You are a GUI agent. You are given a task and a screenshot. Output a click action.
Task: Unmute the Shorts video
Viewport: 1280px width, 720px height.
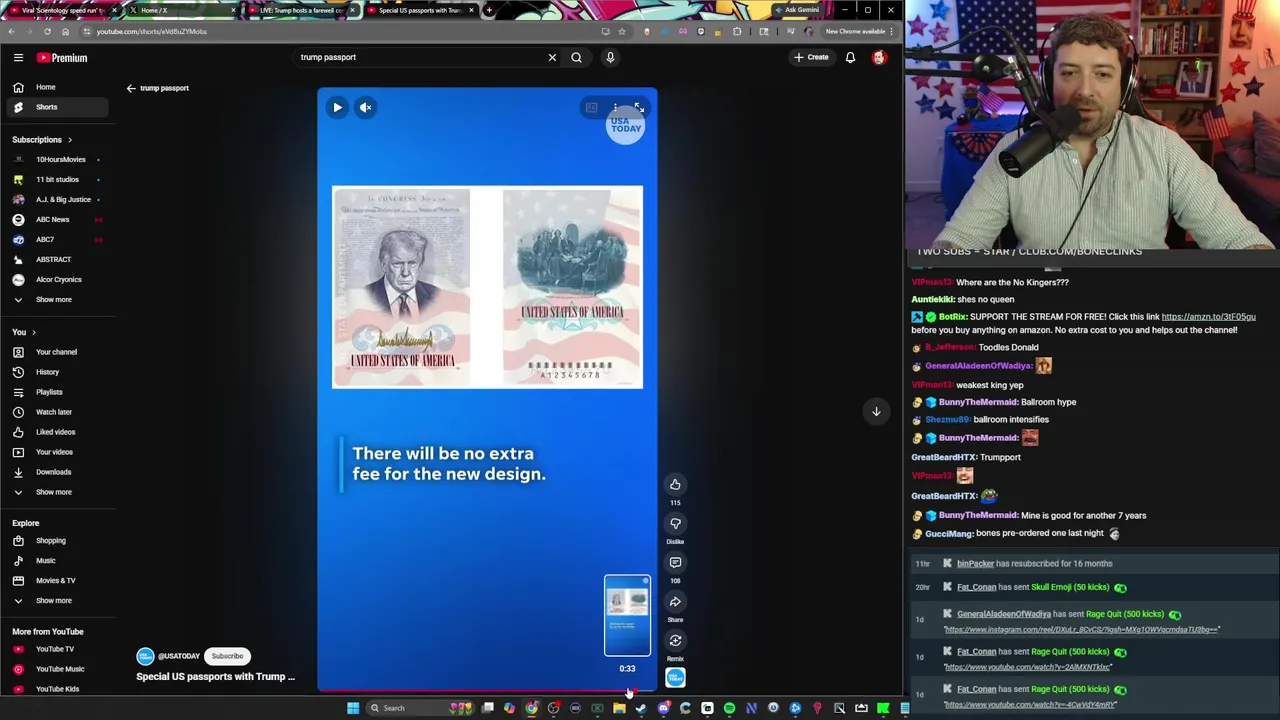pyautogui.click(x=366, y=107)
